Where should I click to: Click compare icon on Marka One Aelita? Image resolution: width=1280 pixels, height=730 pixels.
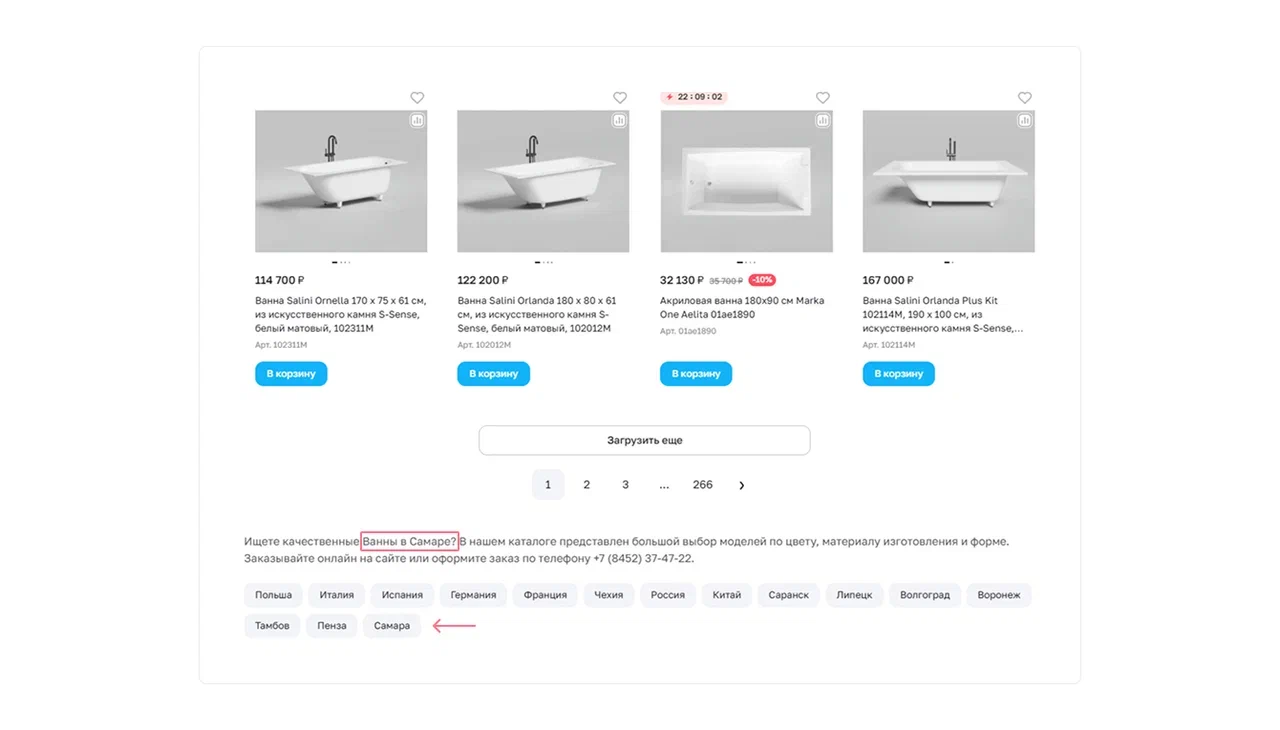822,121
